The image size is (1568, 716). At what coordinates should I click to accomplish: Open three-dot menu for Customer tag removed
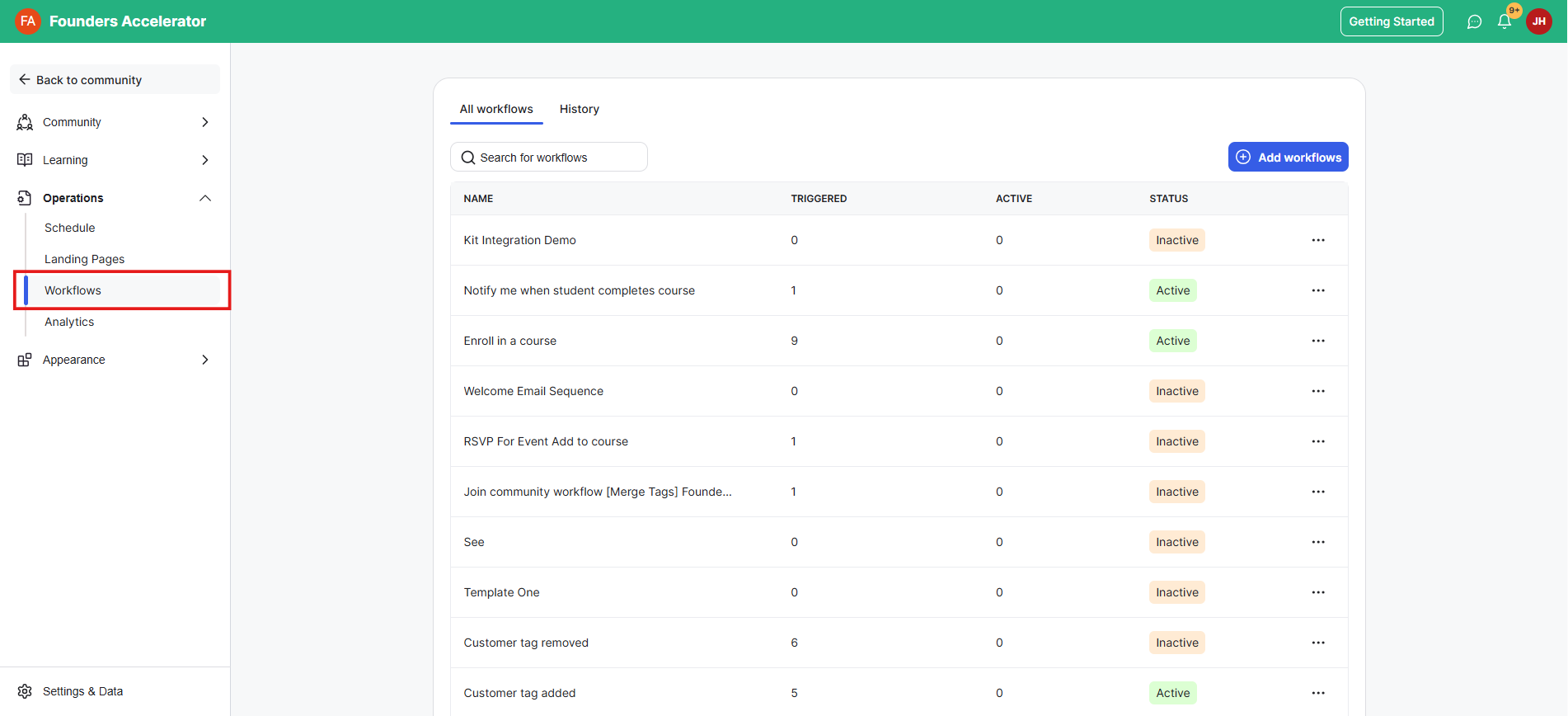click(x=1317, y=643)
